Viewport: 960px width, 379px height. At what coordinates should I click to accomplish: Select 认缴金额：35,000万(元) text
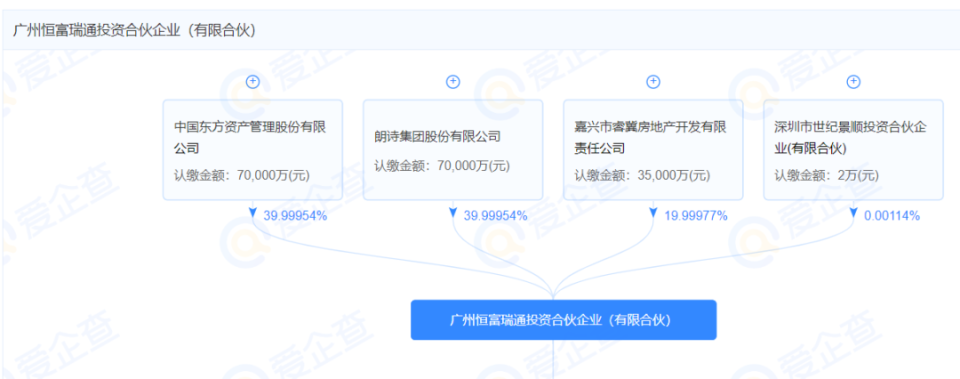642,176
